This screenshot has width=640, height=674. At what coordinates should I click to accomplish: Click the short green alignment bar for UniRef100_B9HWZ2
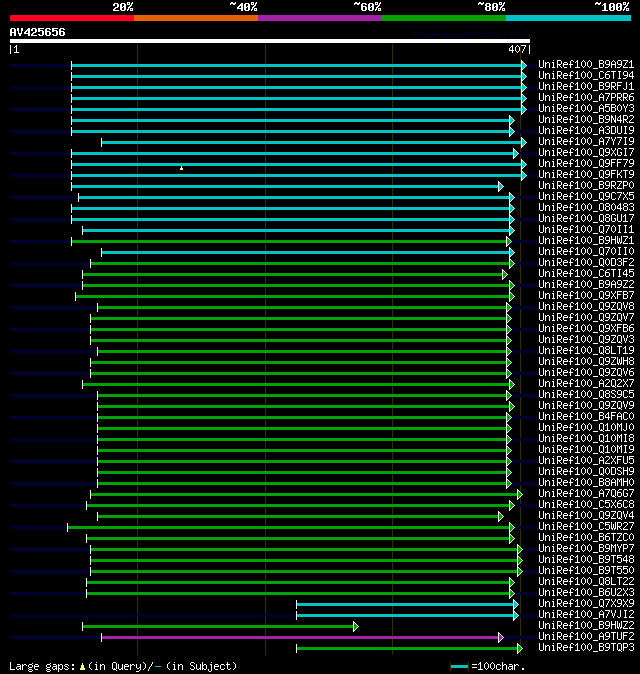click(x=218, y=626)
